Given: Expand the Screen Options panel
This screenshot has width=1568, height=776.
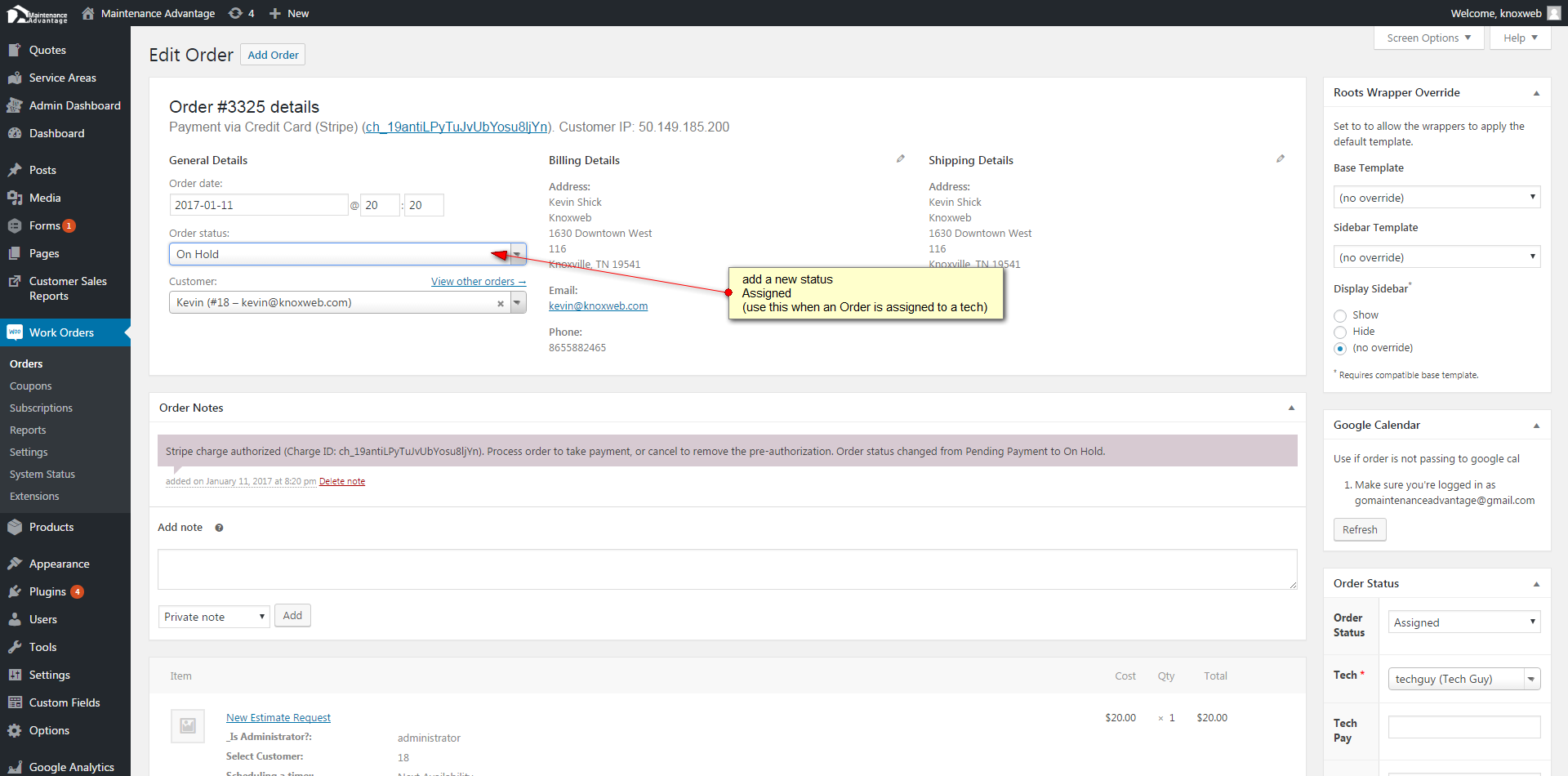Looking at the screenshot, I should (1429, 38).
